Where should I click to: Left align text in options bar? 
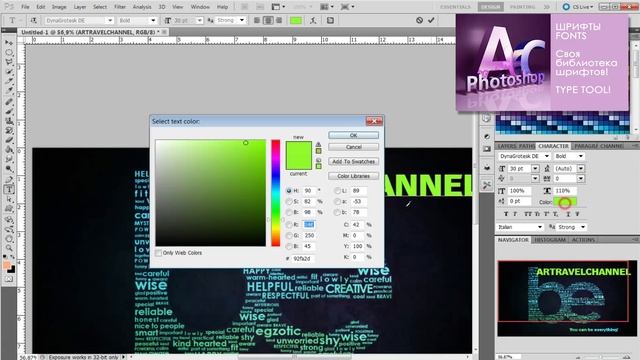click(257, 20)
